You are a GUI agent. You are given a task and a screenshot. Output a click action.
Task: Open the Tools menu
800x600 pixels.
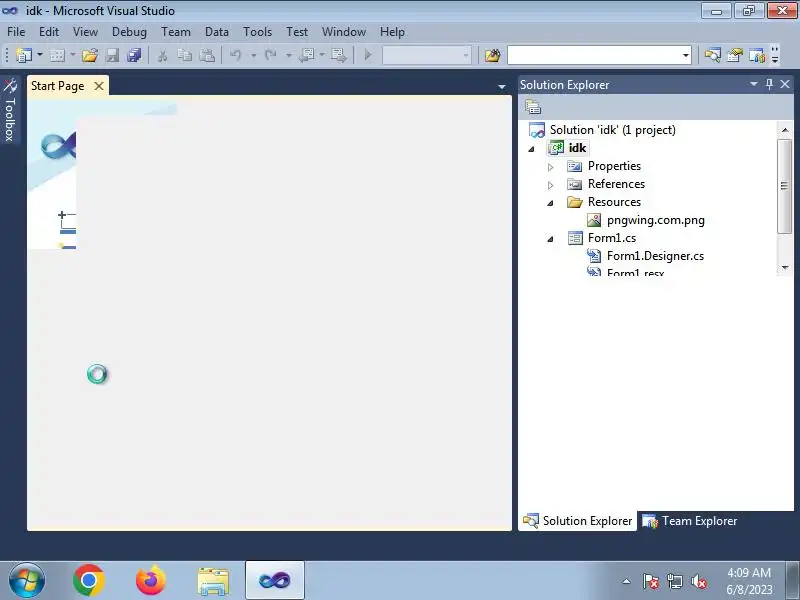(x=258, y=32)
